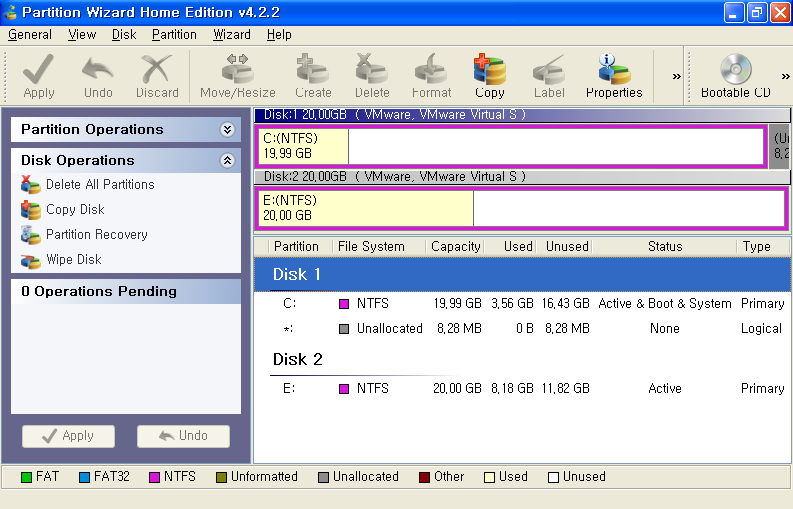
Task: Open the Help menu
Action: tap(279, 34)
